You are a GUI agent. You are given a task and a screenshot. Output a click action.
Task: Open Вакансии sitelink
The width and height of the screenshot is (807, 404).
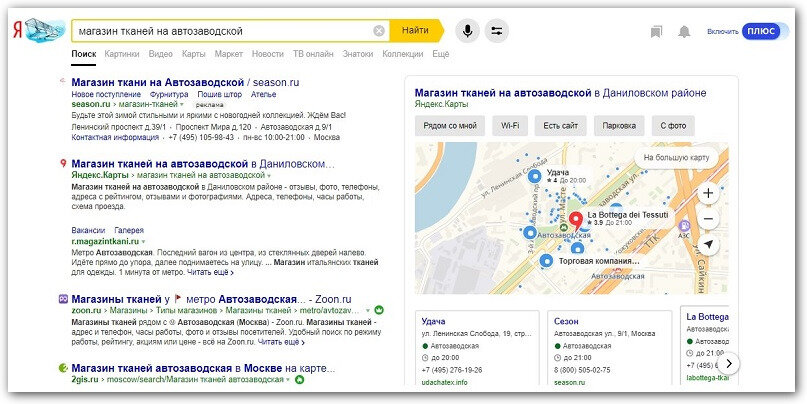point(88,231)
